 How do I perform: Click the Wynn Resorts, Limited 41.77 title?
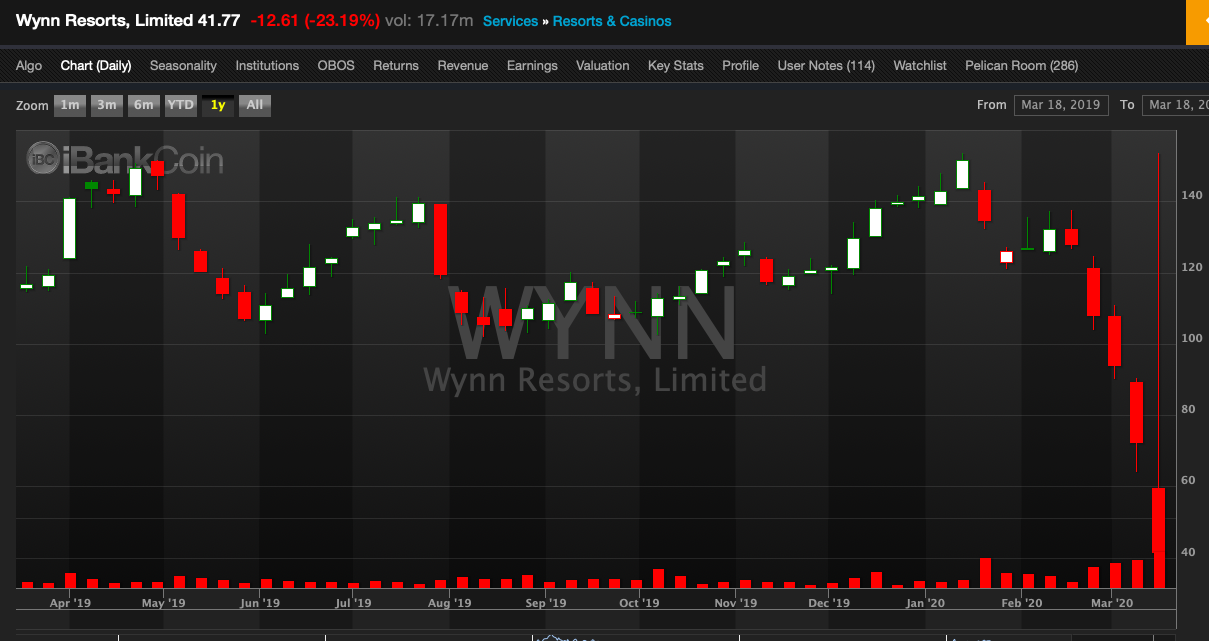click(x=128, y=21)
